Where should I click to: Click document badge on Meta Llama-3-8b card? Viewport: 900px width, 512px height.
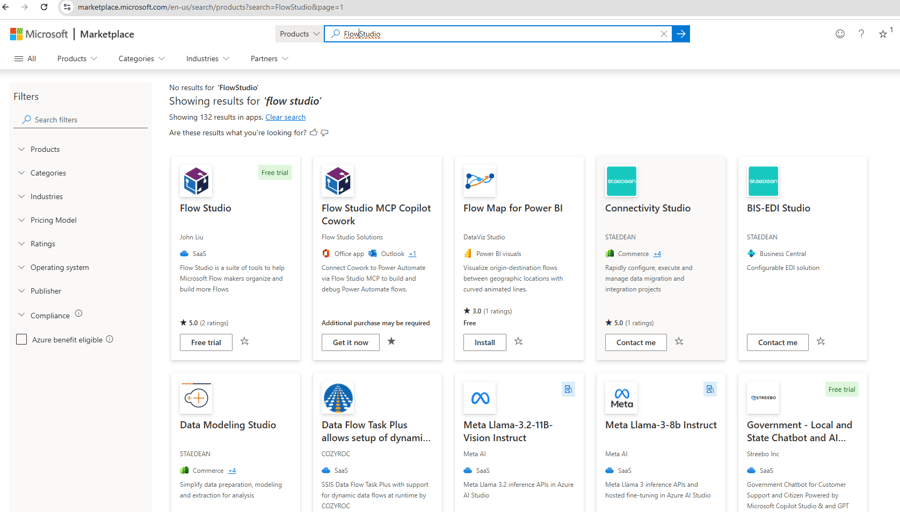click(x=710, y=389)
